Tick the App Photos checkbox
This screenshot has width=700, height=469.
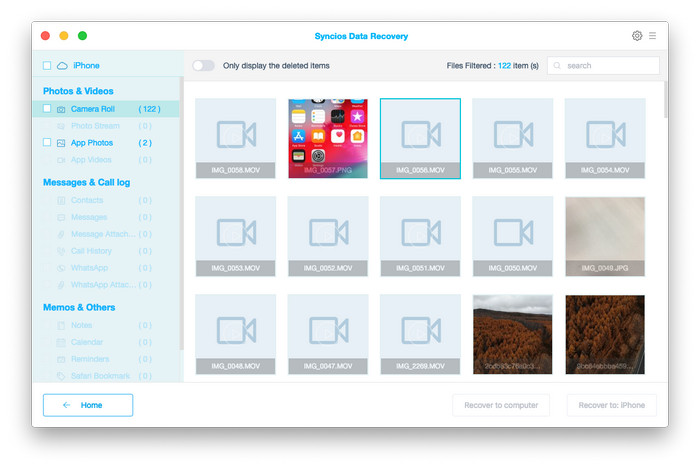tap(47, 142)
